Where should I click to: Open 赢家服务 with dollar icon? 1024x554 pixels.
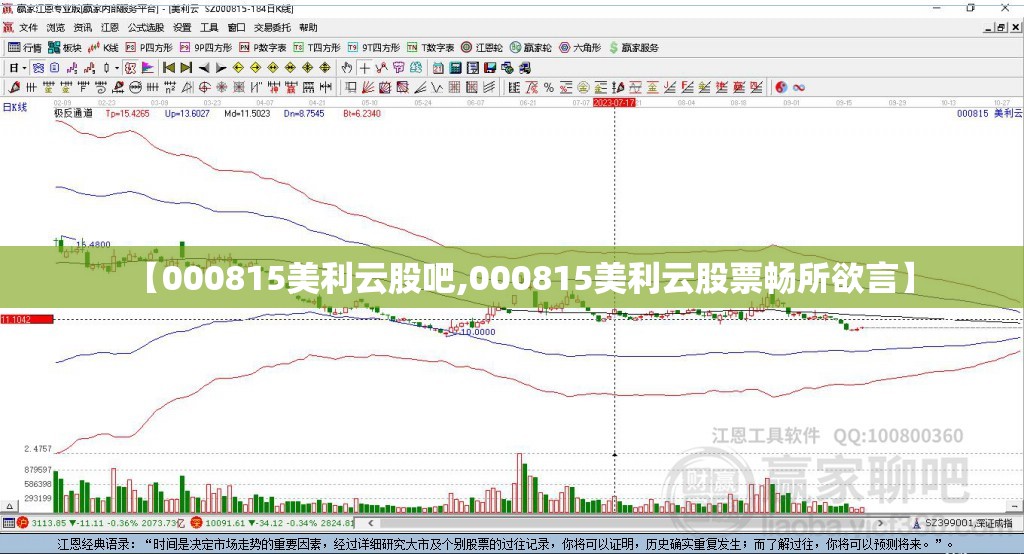pos(633,48)
